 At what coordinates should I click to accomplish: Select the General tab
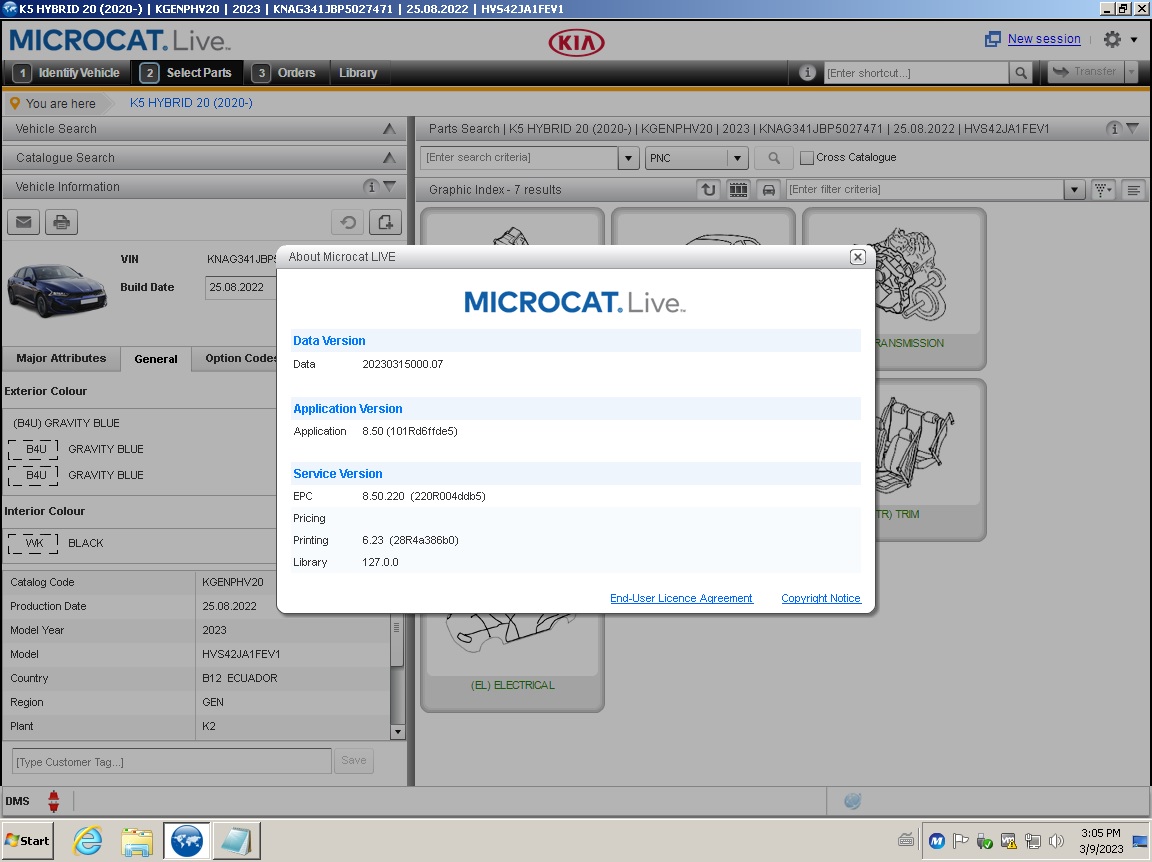(x=156, y=359)
